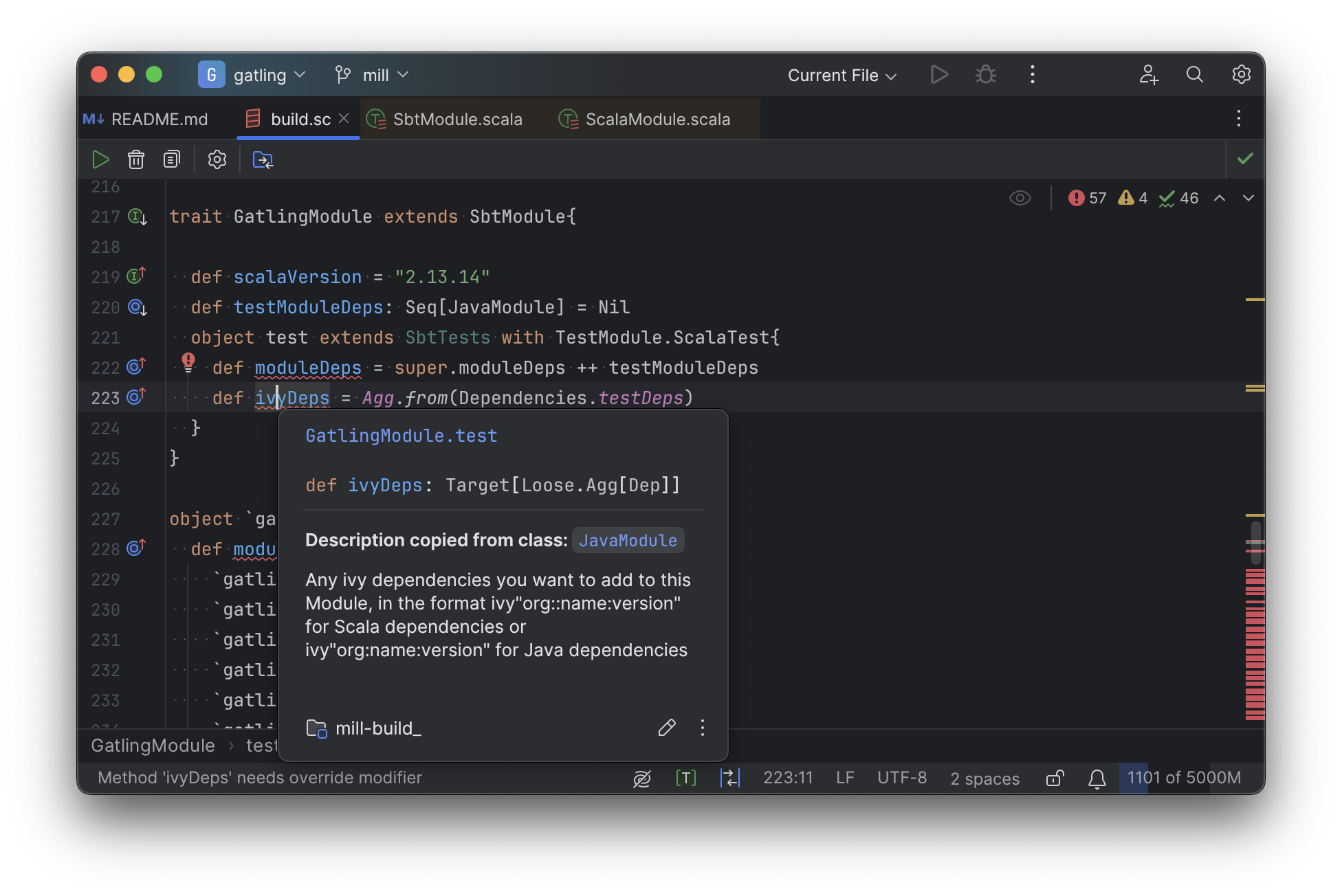Screen dimensions: 1342x896
Task: Click the more options icon in popup
Action: coord(703,728)
